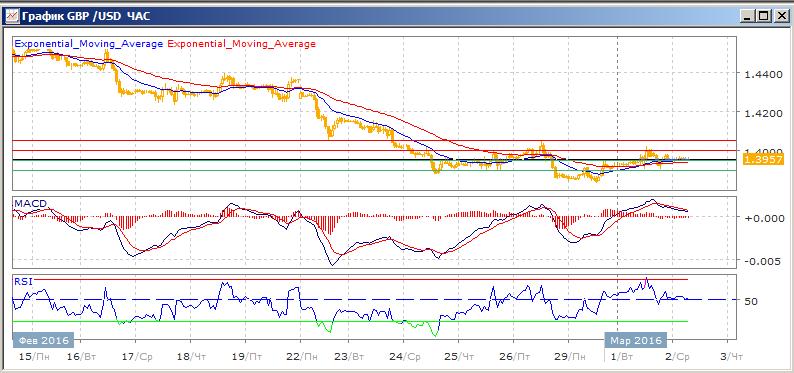Maximize the GBP/USD chart window

(x=763, y=16)
